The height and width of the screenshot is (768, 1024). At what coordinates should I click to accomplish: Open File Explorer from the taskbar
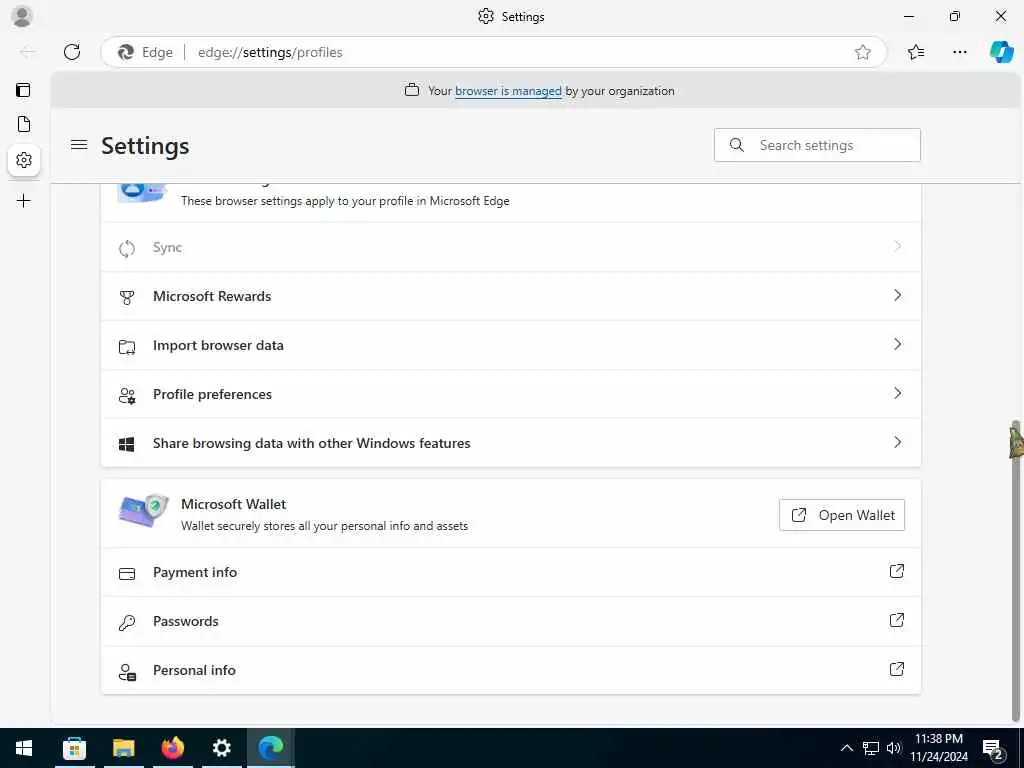pos(123,748)
